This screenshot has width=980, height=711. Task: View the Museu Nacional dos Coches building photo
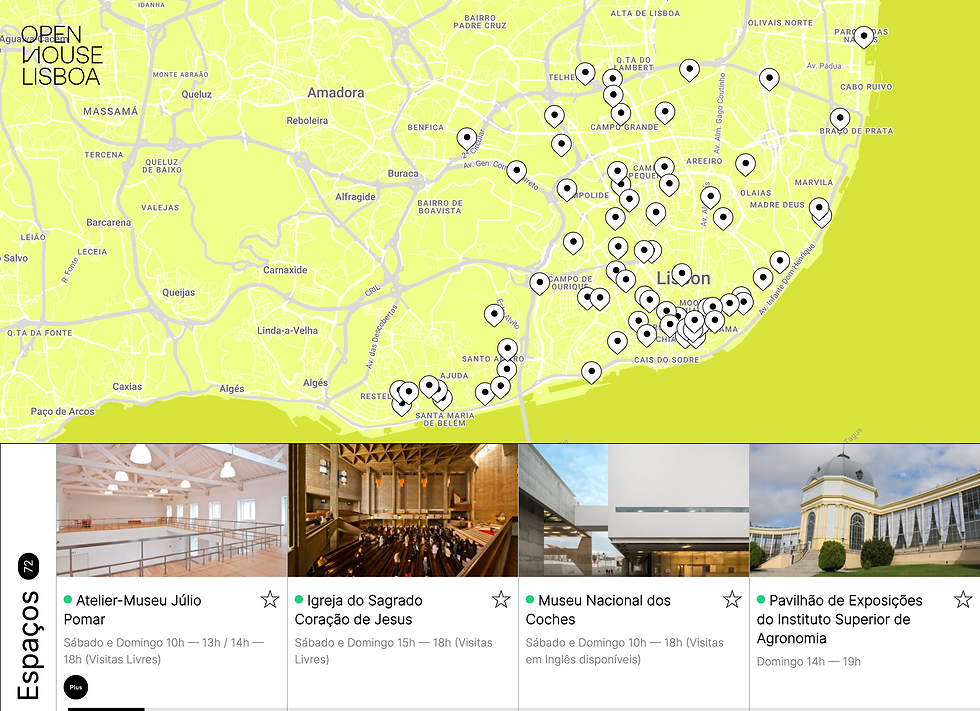coord(634,510)
